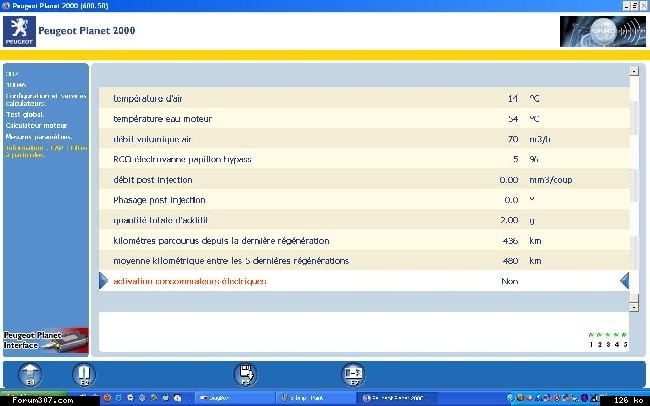The width and height of the screenshot is (650, 406).
Task: Select the 'débit post injection' row
Action: pos(364,180)
